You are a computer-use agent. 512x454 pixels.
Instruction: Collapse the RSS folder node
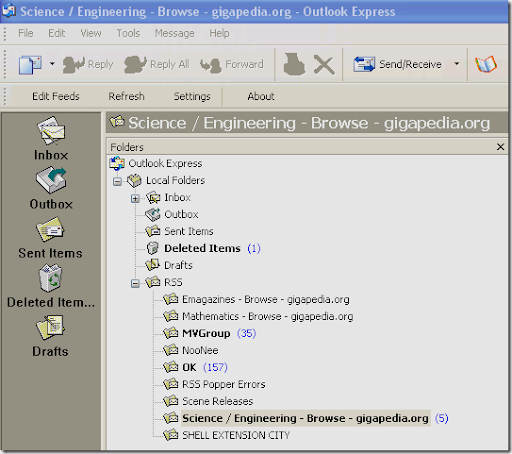click(x=135, y=283)
